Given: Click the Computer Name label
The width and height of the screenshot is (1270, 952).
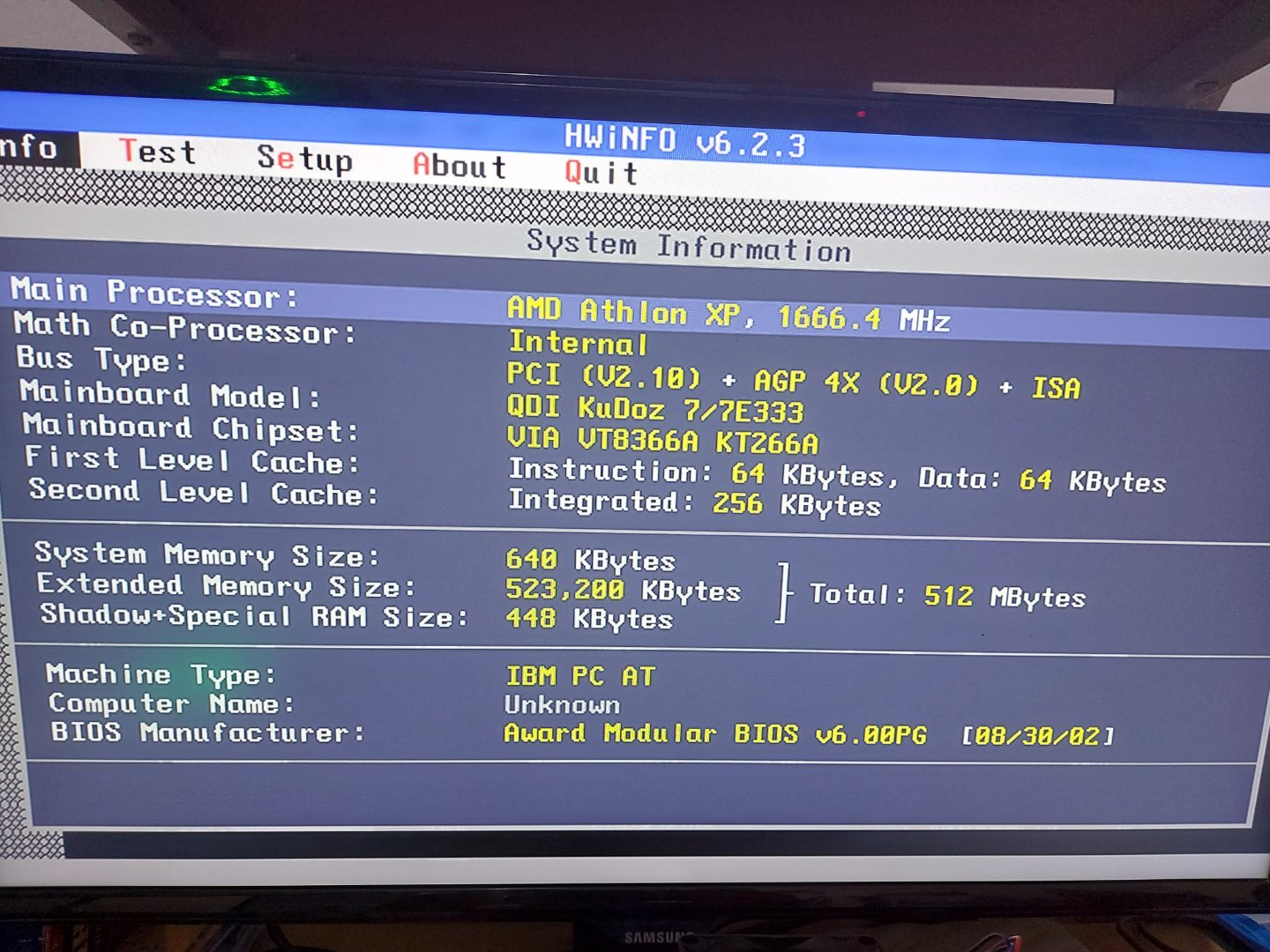Looking at the screenshot, I should [x=171, y=703].
